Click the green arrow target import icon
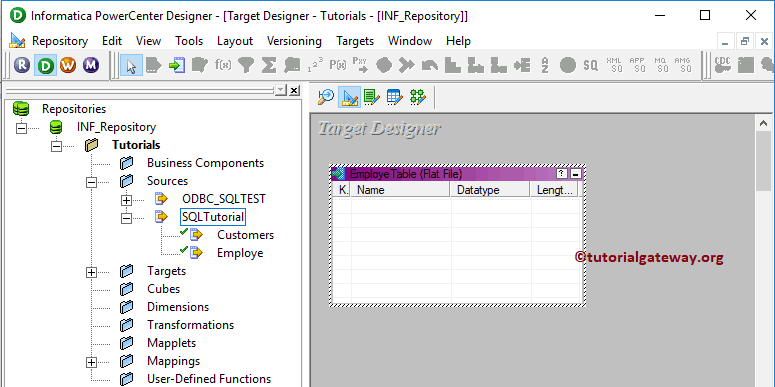 coord(176,65)
